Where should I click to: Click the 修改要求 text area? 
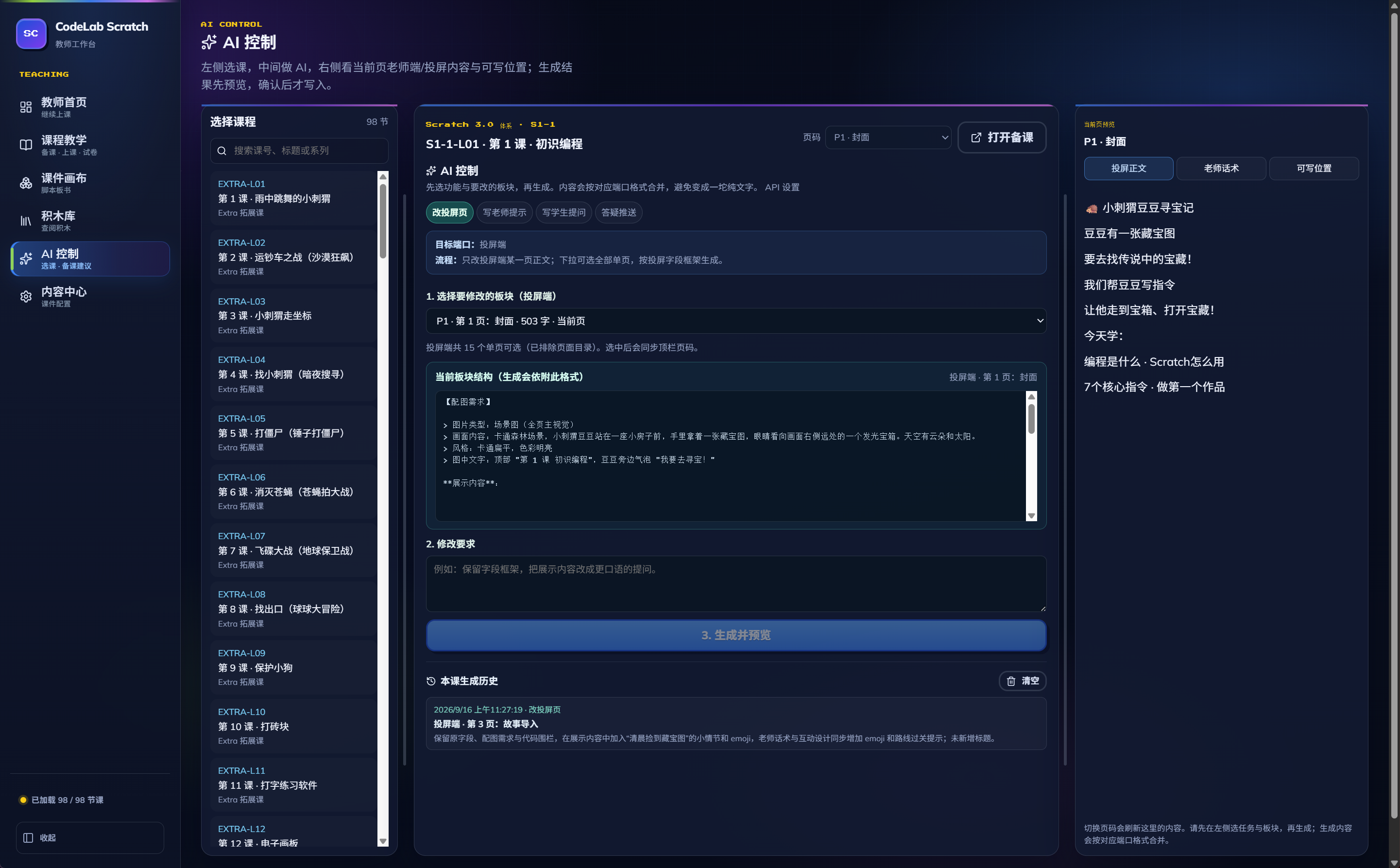click(736, 584)
